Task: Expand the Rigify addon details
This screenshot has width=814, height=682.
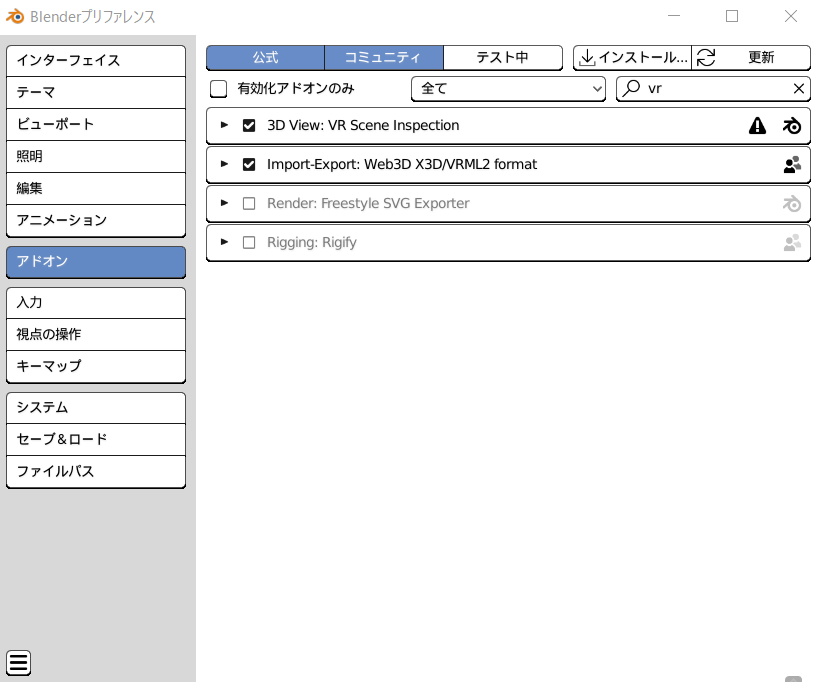Action: coord(224,242)
